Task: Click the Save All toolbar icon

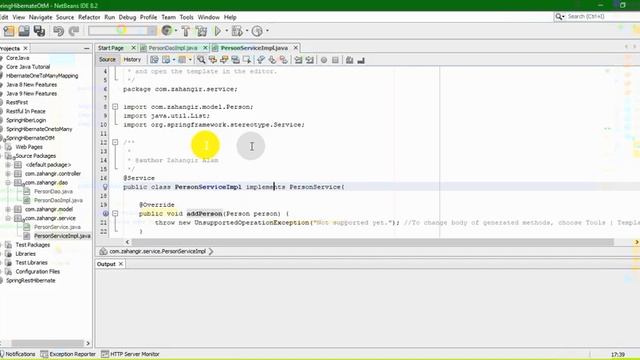Action: coord(40,31)
